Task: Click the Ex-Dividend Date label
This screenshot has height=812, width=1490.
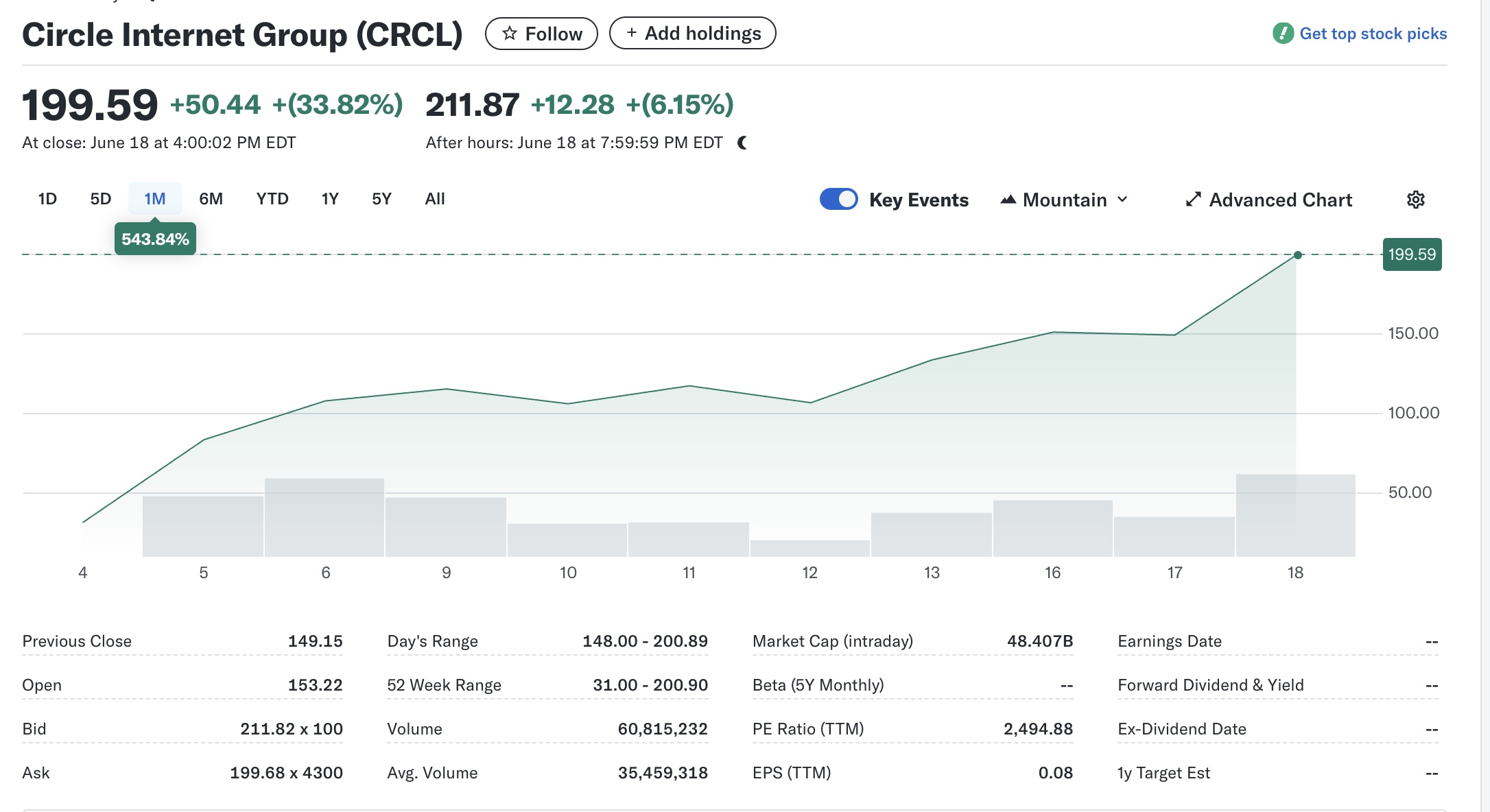Action: pos(1182,729)
